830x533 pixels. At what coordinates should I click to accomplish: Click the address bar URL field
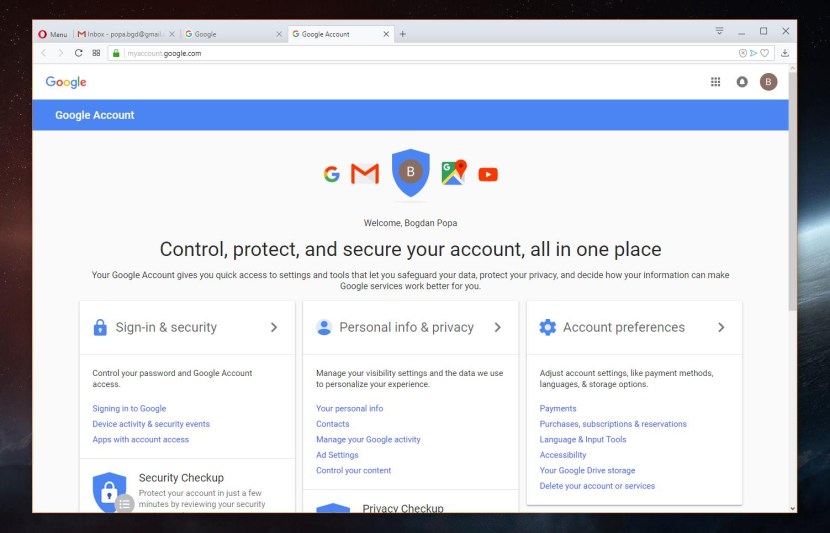(x=400, y=53)
